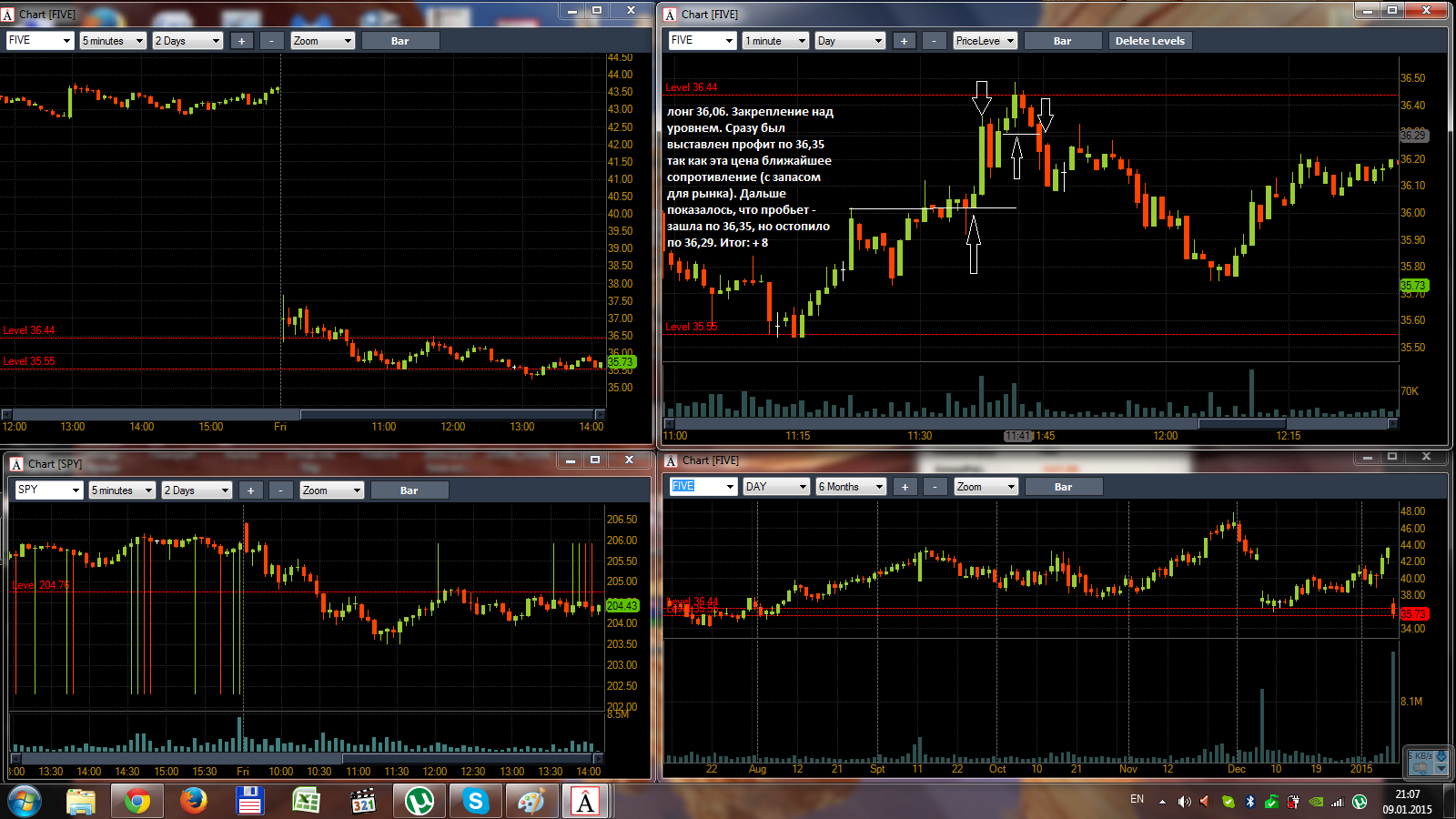
Task: Click the Delete Levels button
Action: tap(1150, 41)
